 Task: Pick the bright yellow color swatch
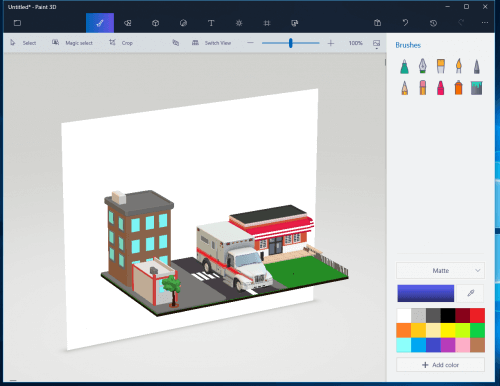(448, 330)
